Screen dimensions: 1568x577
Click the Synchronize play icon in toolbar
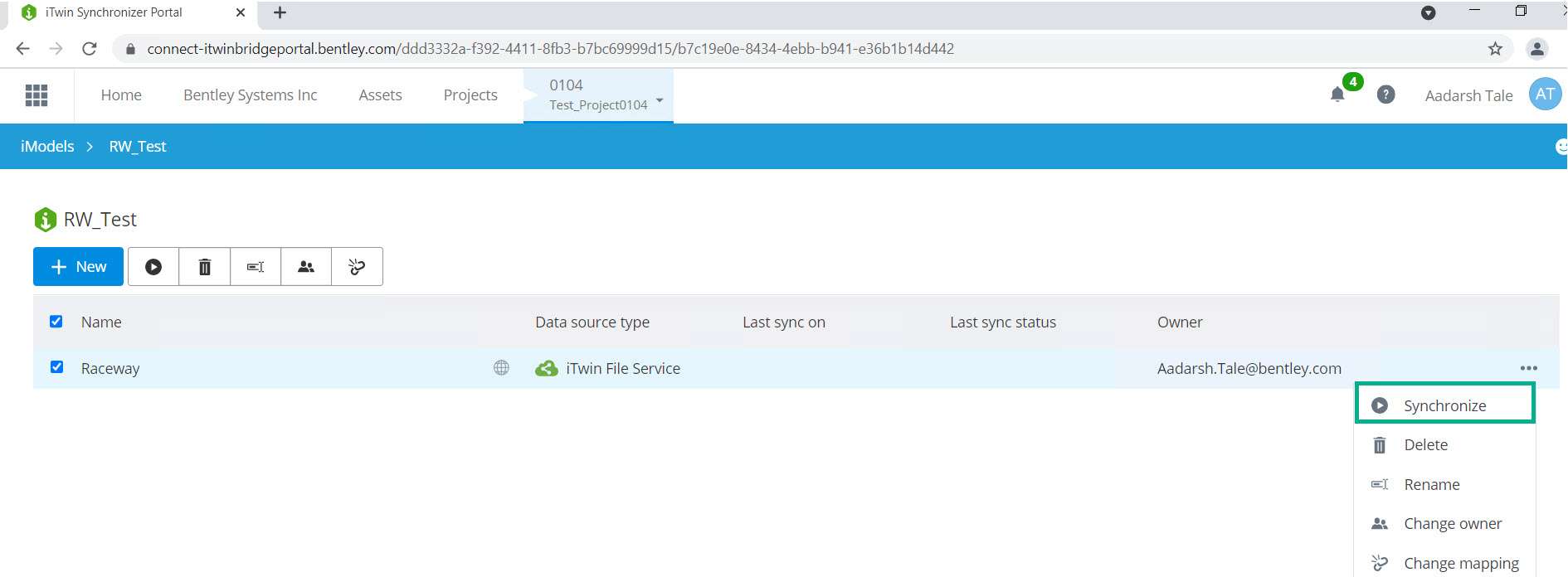click(x=153, y=267)
